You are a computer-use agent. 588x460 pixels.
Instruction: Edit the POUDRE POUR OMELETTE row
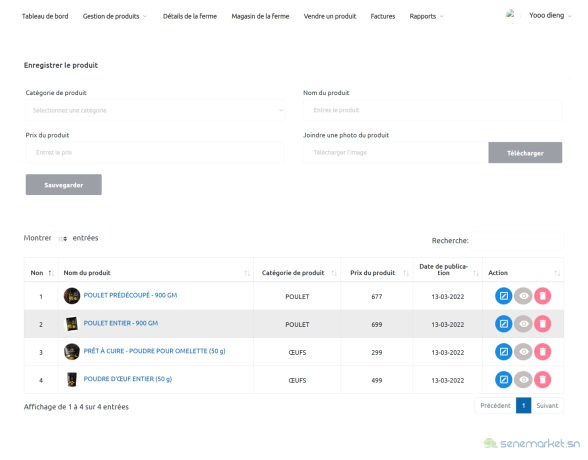503,352
